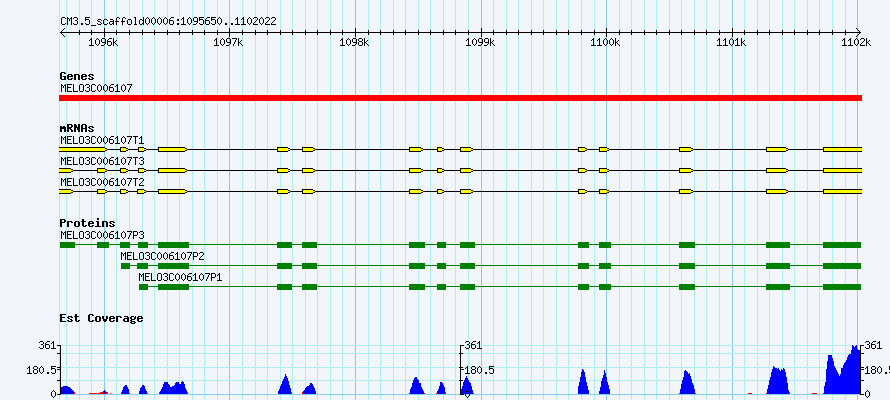
Task: Click the 361 label on the left coverage axis
Action: (47, 345)
